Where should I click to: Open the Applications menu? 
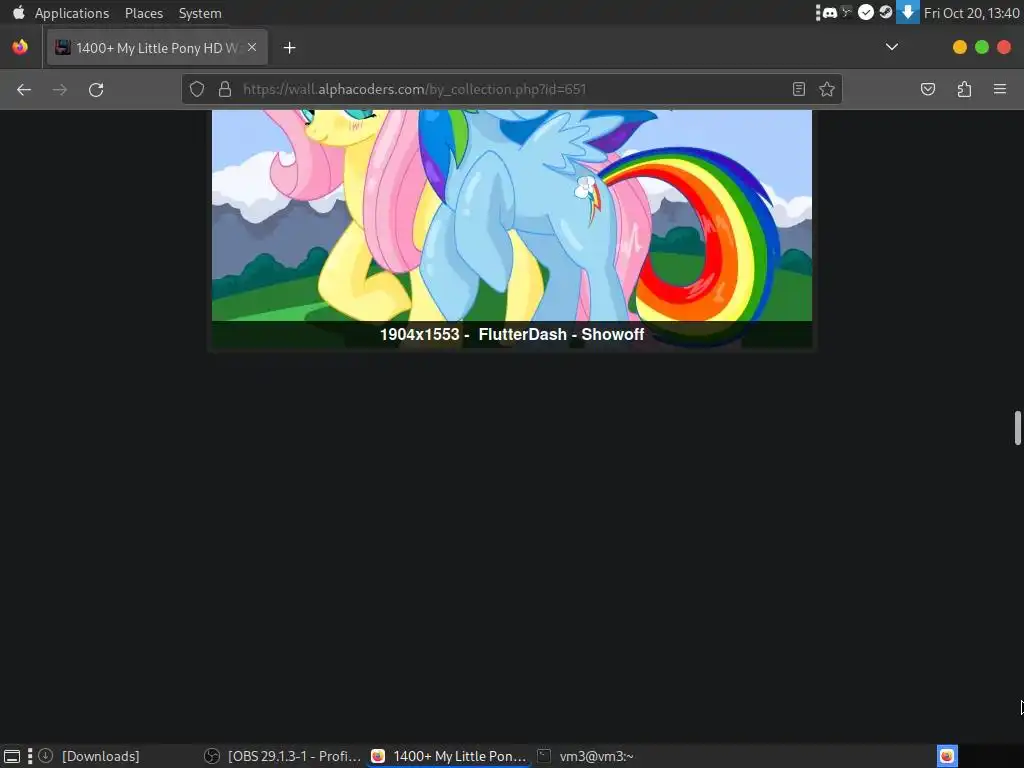pos(72,13)
